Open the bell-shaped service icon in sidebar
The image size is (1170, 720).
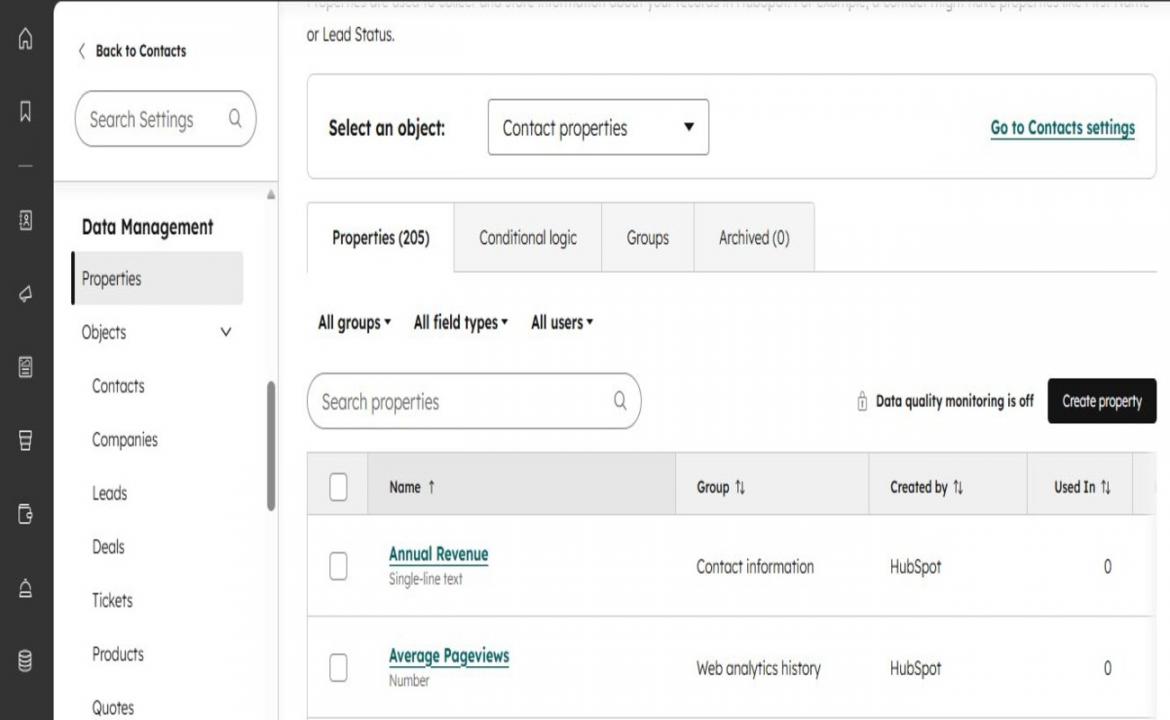coord(25,588)
